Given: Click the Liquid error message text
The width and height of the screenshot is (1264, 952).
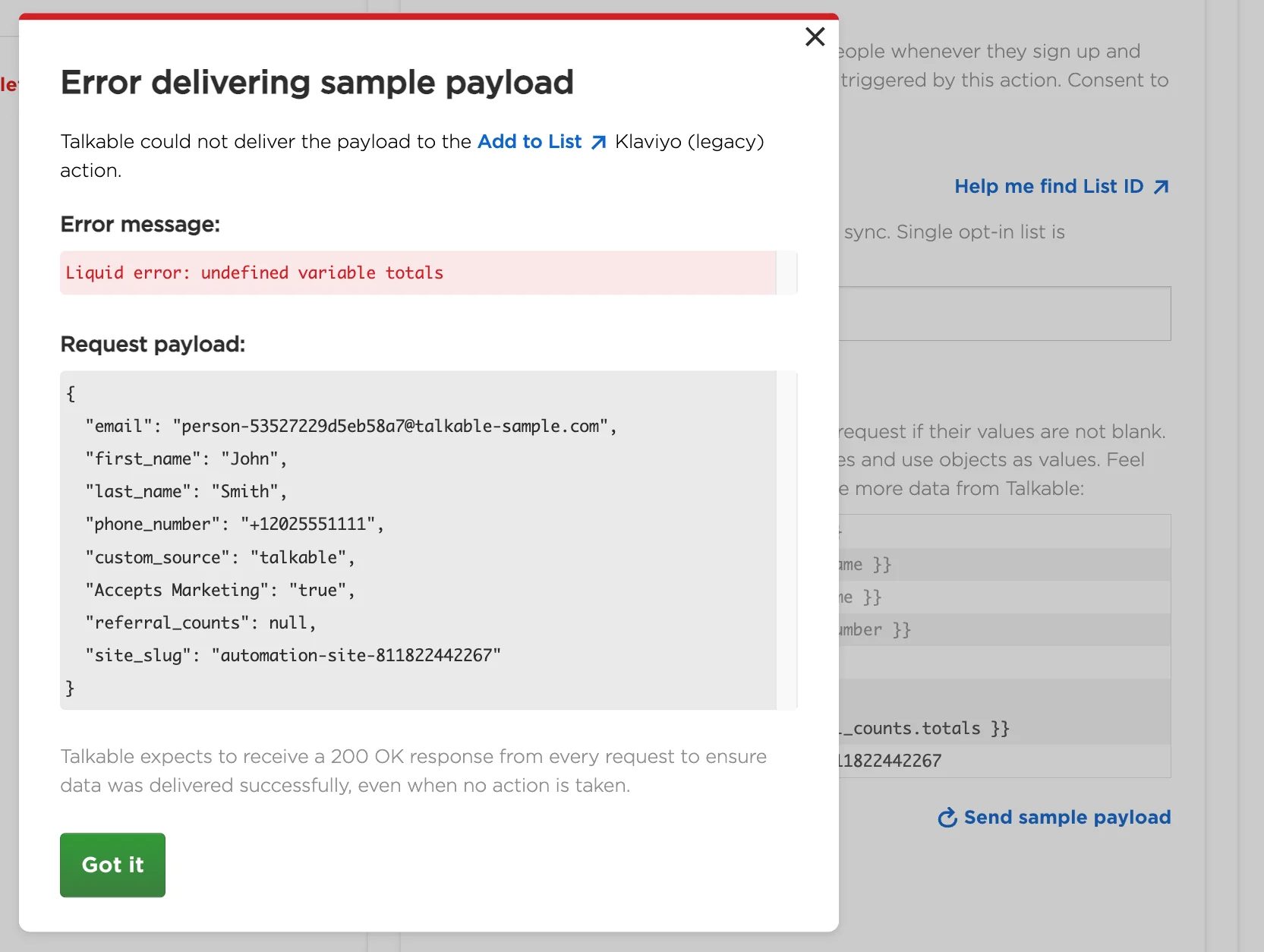Looking at the screenshot, I should [x=254, y=273].
